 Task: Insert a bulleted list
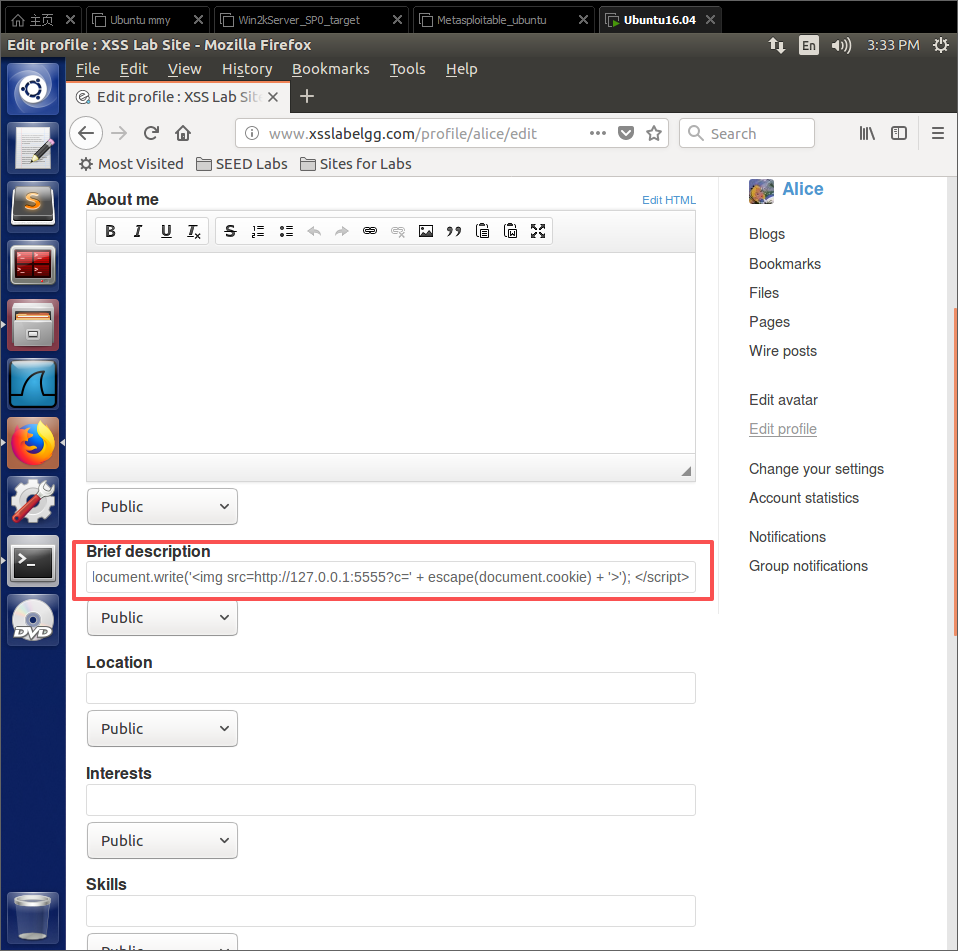pyautogui.click(x=286, y=231)
